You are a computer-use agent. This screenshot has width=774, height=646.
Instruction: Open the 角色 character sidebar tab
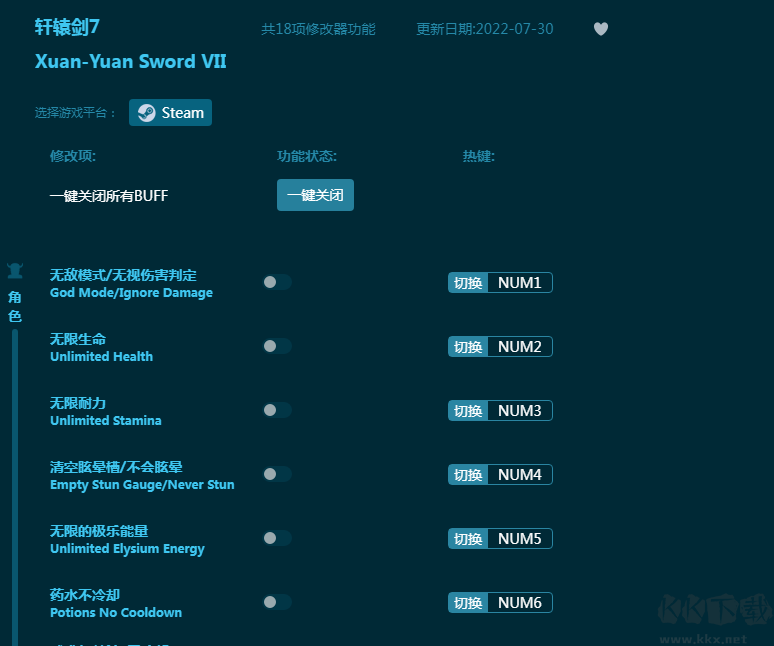pyautogui.click(x=15, y=306)
